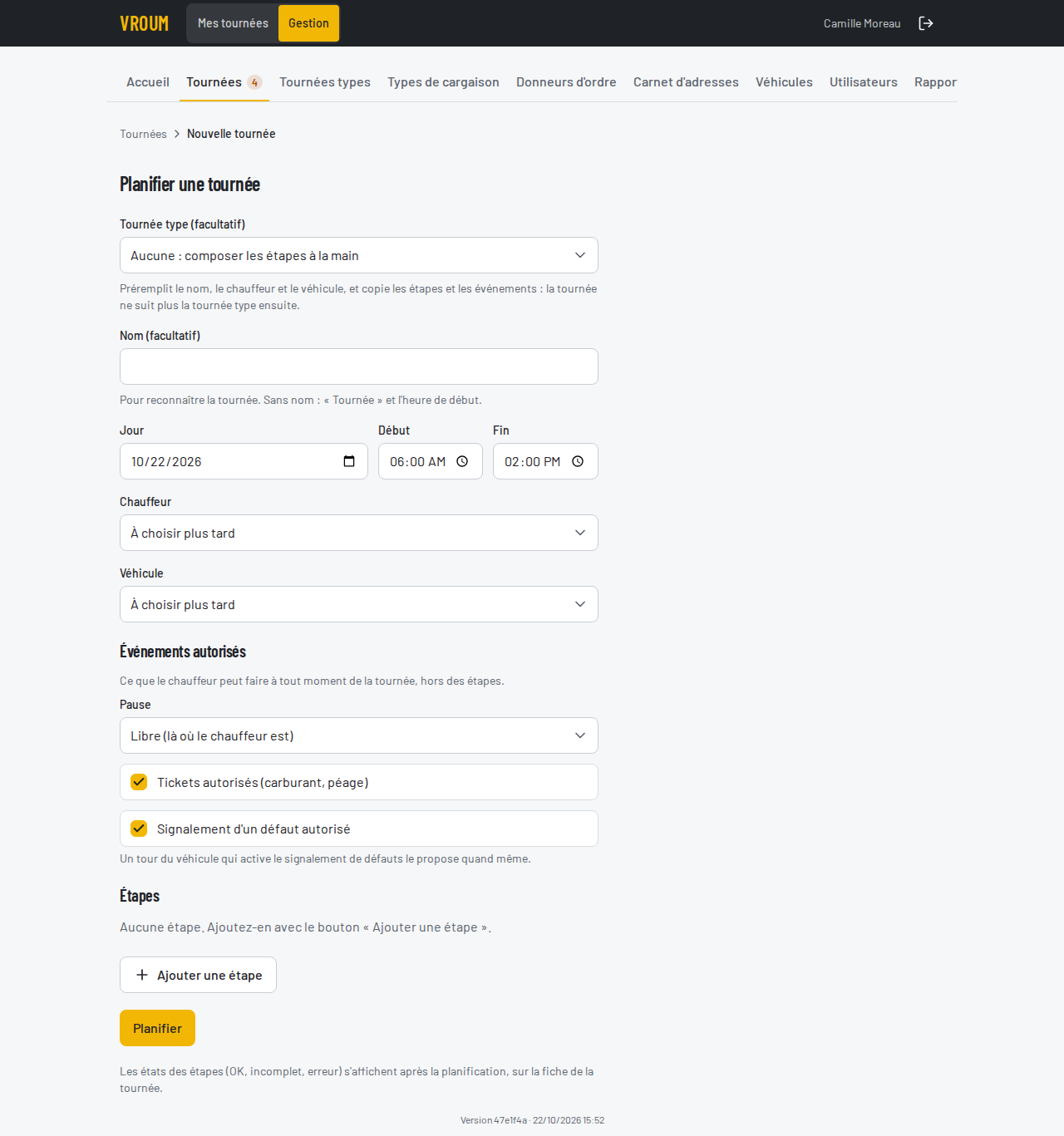Go to the Accueil tab
This screenshot has height=1136, width=1064.
tap(148, 82)
